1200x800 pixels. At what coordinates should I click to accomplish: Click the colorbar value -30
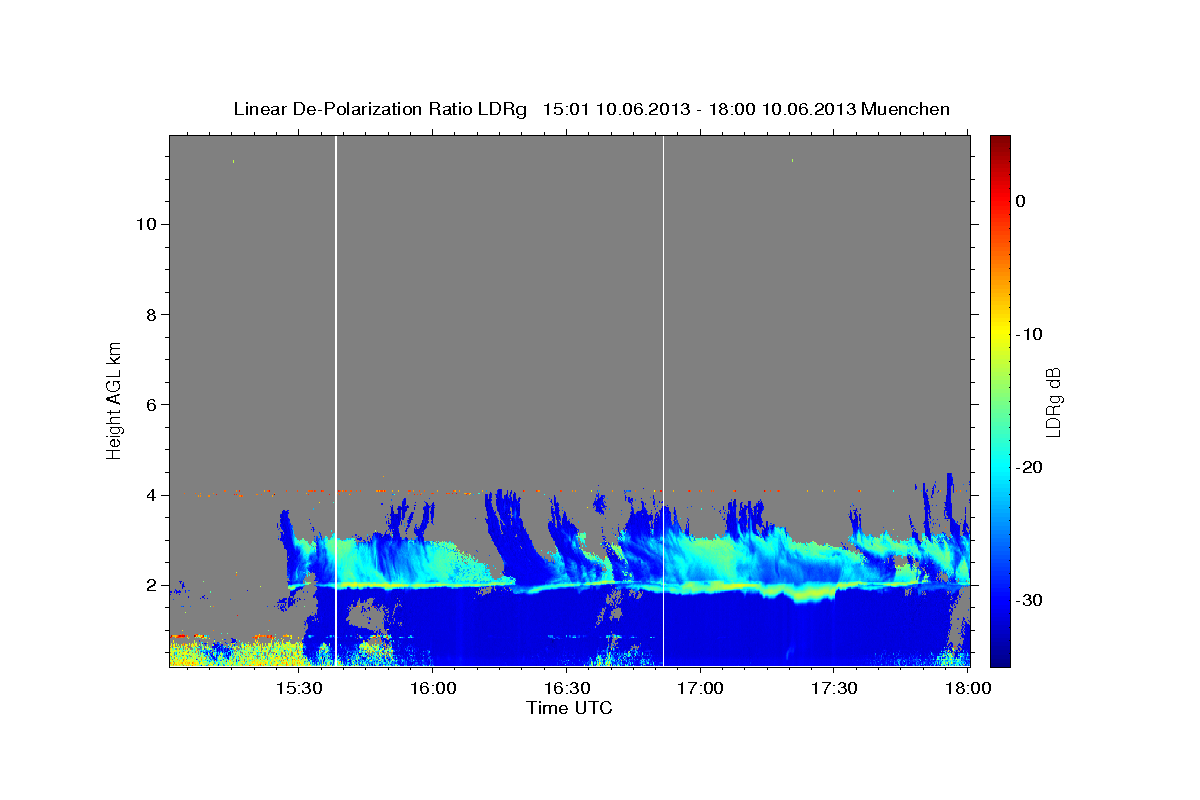[1029, 600]
